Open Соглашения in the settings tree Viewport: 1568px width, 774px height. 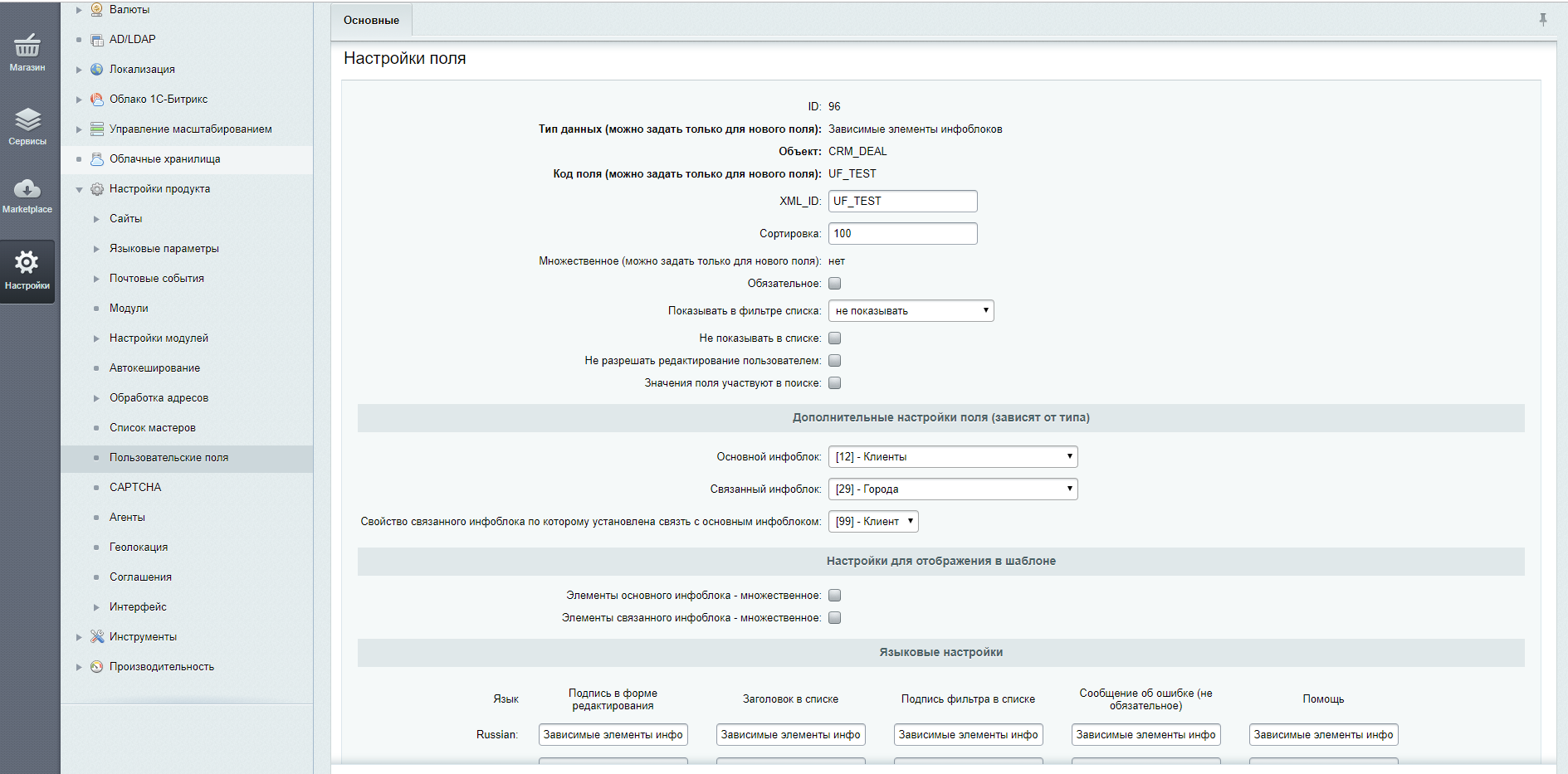[140, 577]
